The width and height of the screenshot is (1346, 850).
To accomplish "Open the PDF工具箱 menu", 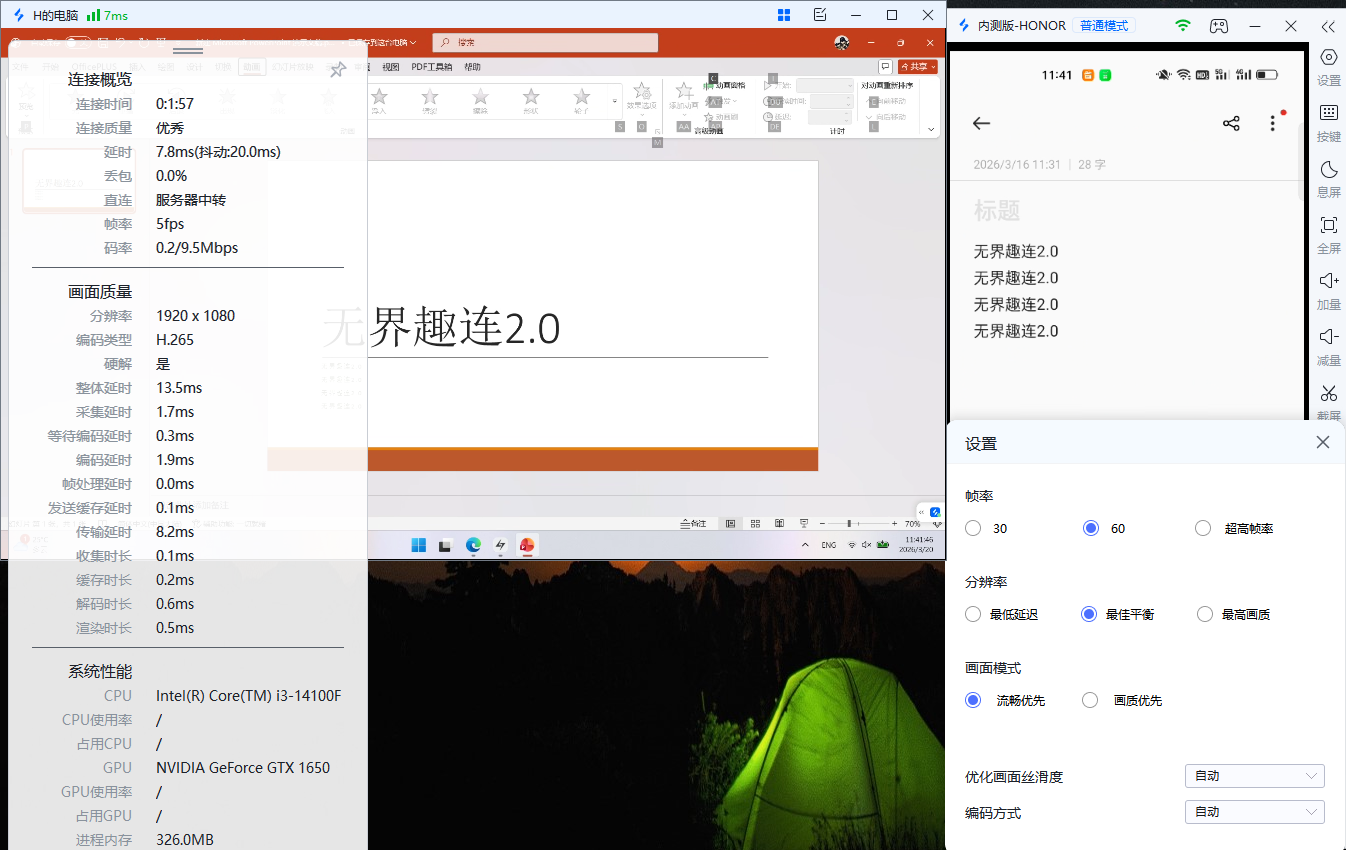I will point(432,68).
